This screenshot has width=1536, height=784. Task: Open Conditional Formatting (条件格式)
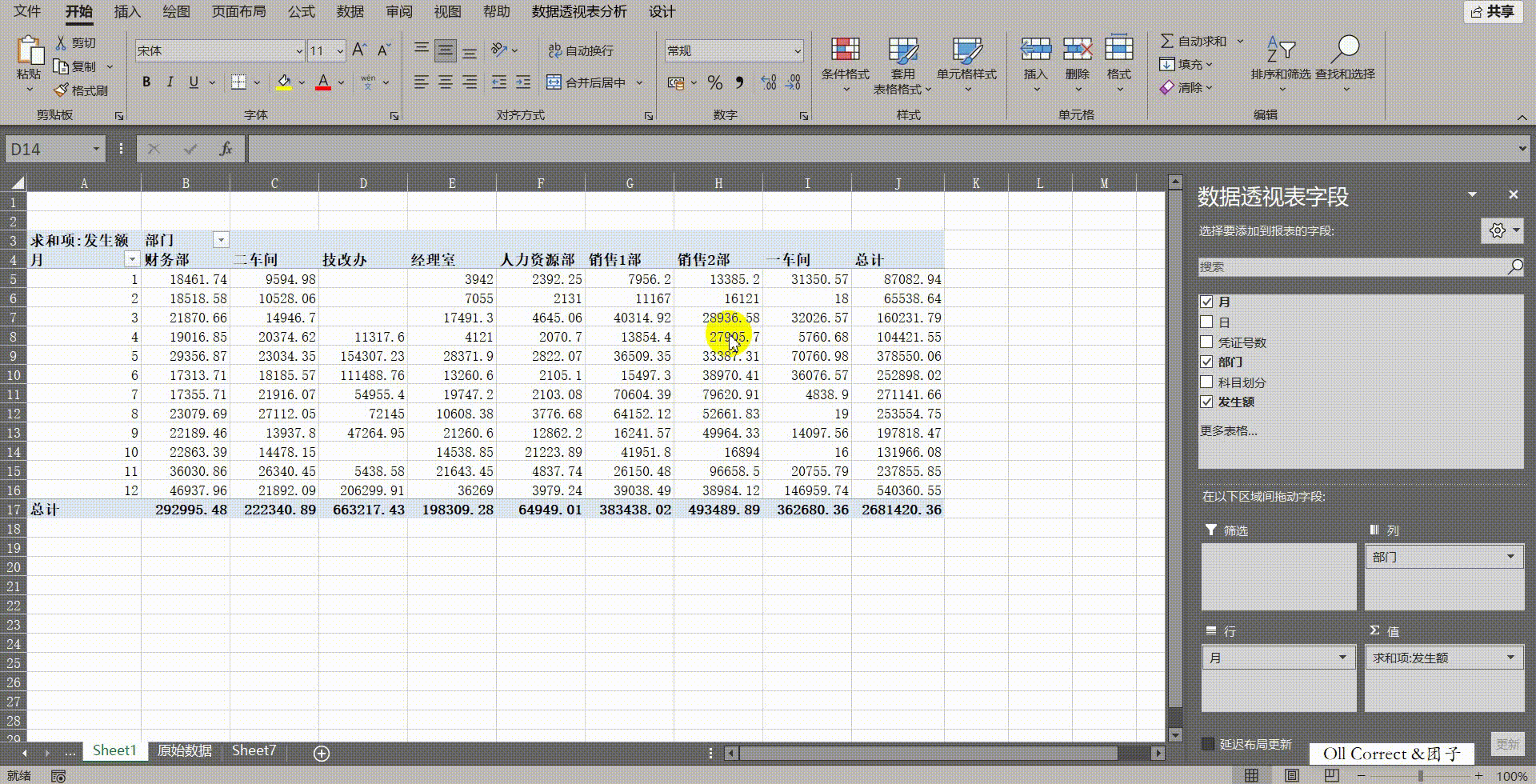coord(845,64)
